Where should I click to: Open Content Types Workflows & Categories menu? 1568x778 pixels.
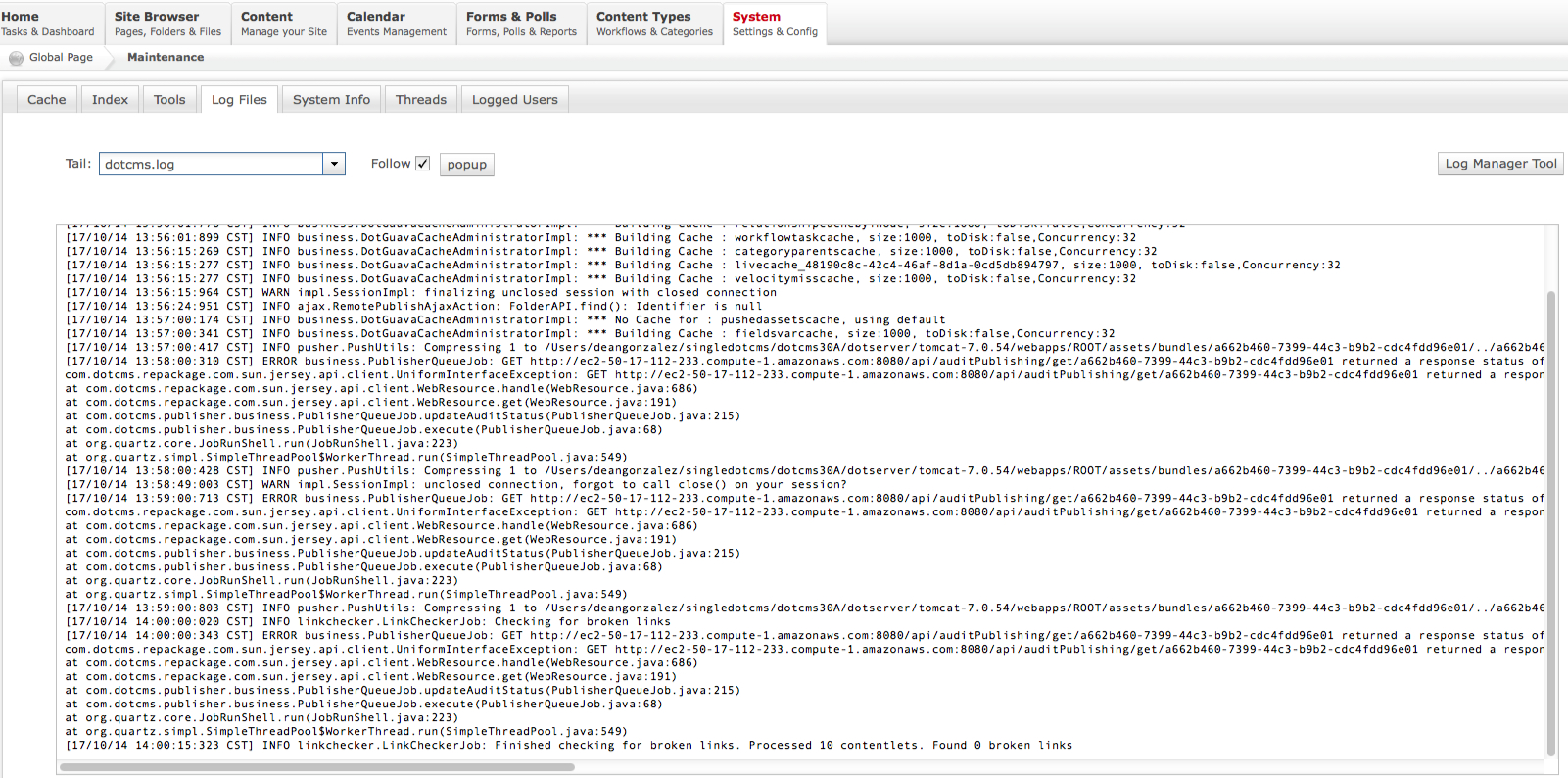pos(653,24)
